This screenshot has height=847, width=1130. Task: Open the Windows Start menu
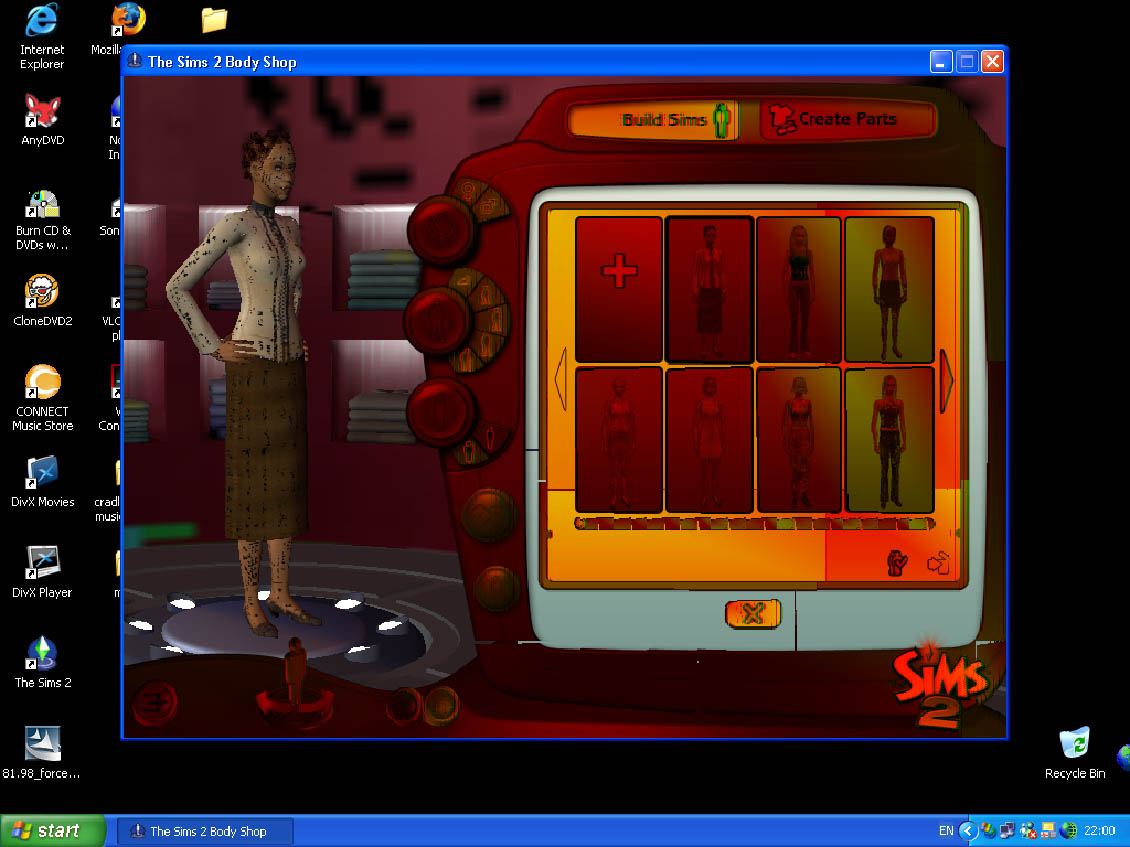point(53,831)
